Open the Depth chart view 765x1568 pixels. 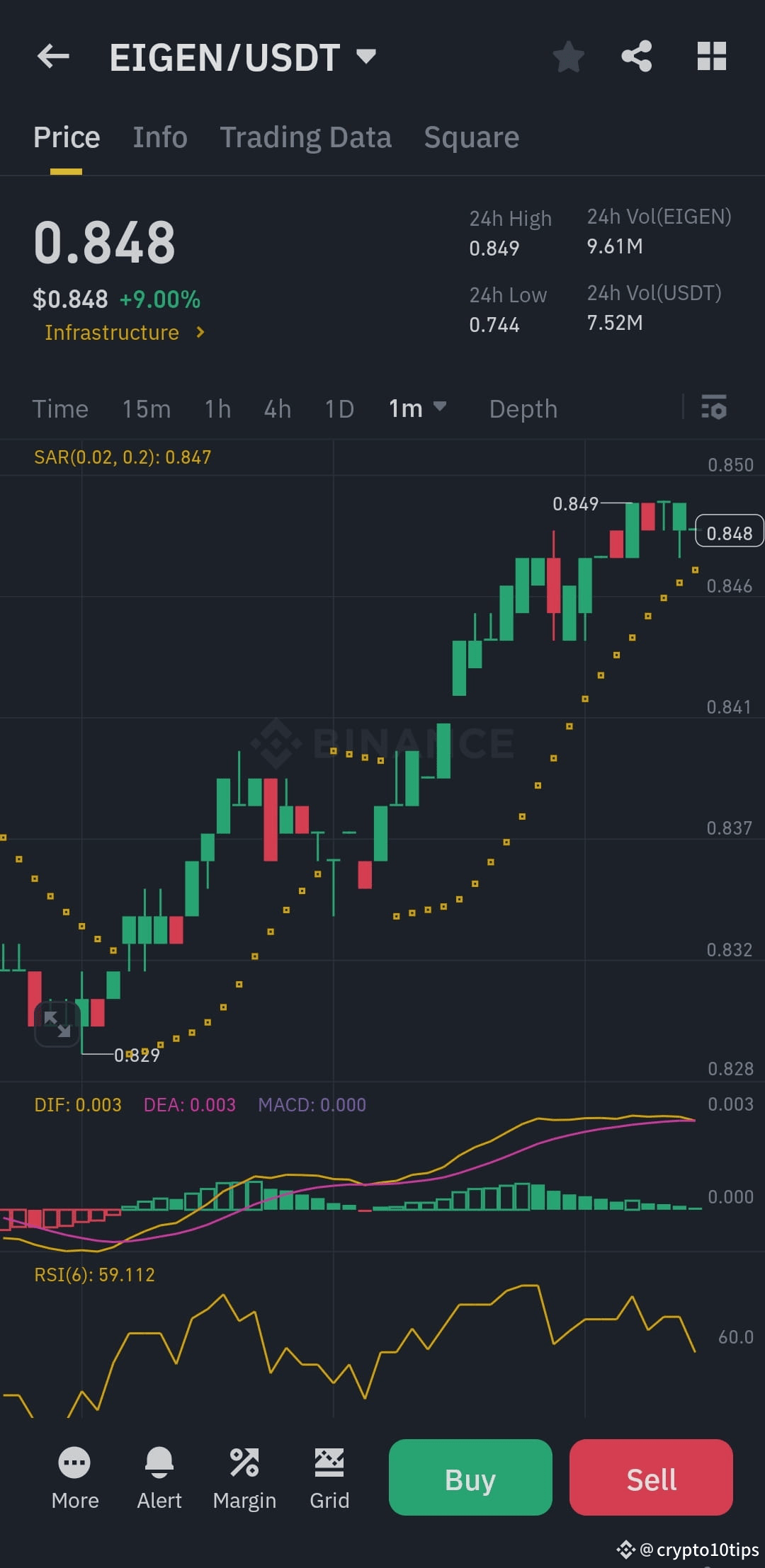pyautogui.click(x=523, y=408)
